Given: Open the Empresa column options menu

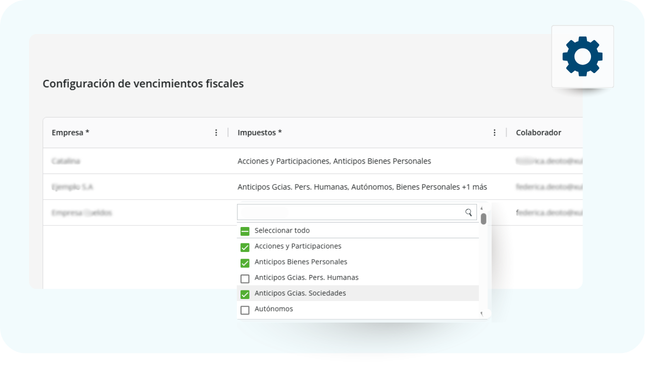Looking at the screenshot, I should [216, 133].
